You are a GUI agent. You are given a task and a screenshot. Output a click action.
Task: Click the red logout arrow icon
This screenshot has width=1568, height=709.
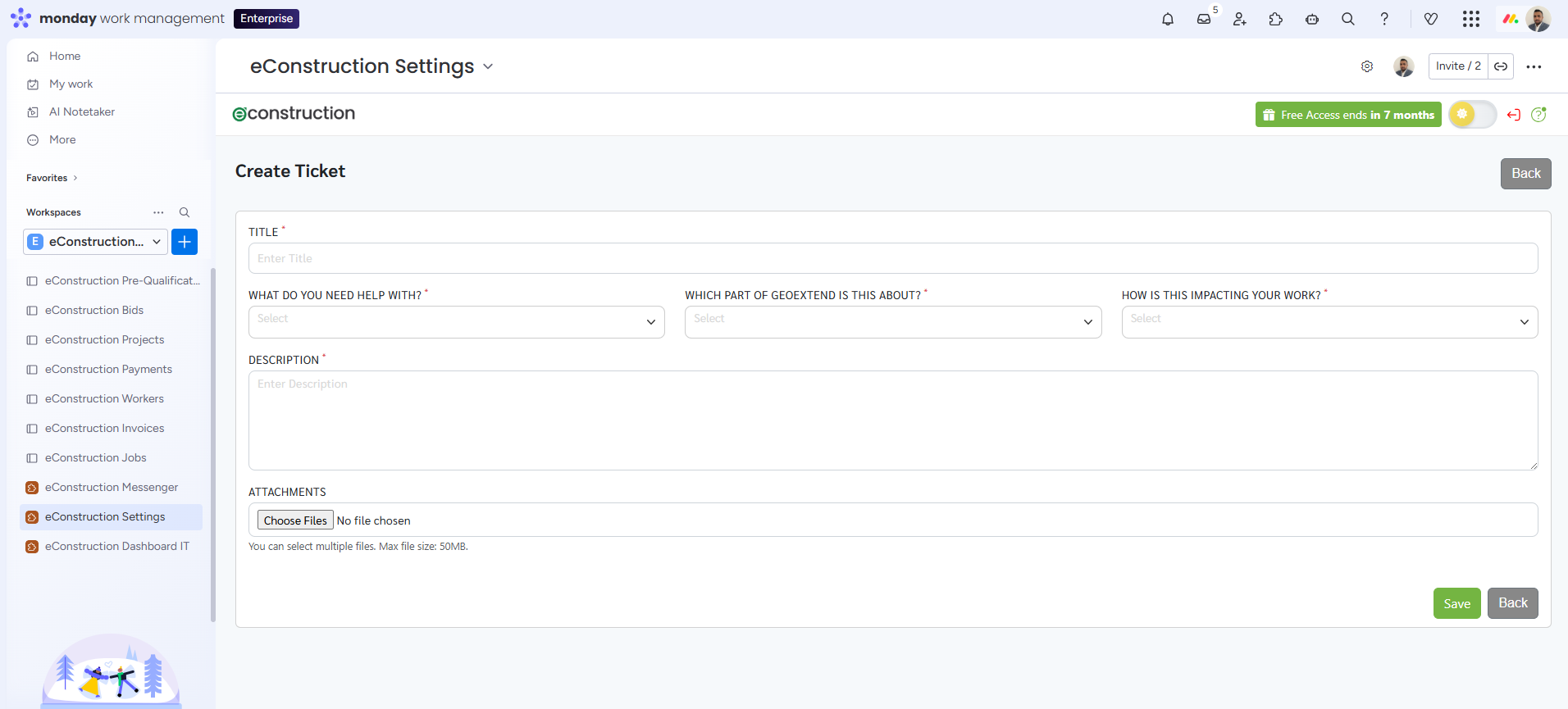pyautogui.click(x=1514, y=115)
